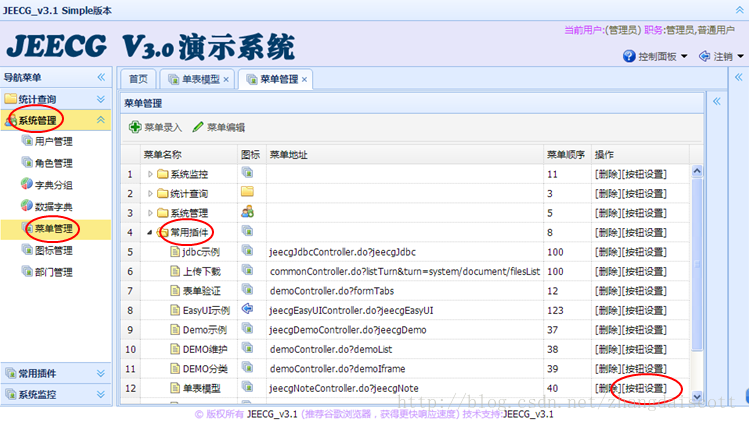
Task: Click the 常用插件 accordion panel icon
Action: click(11, 373)
